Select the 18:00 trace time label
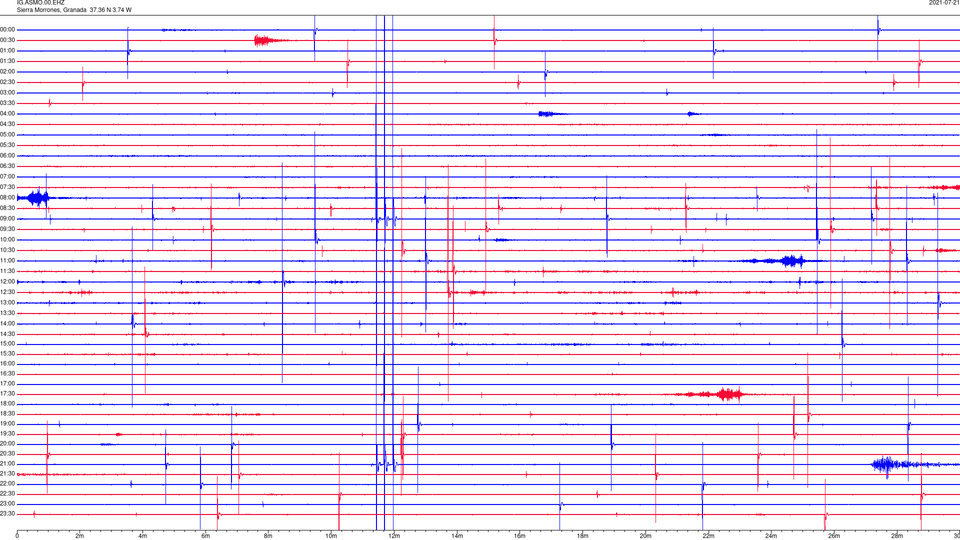Viewport: 960px width, 540px height. click(8, 404)
